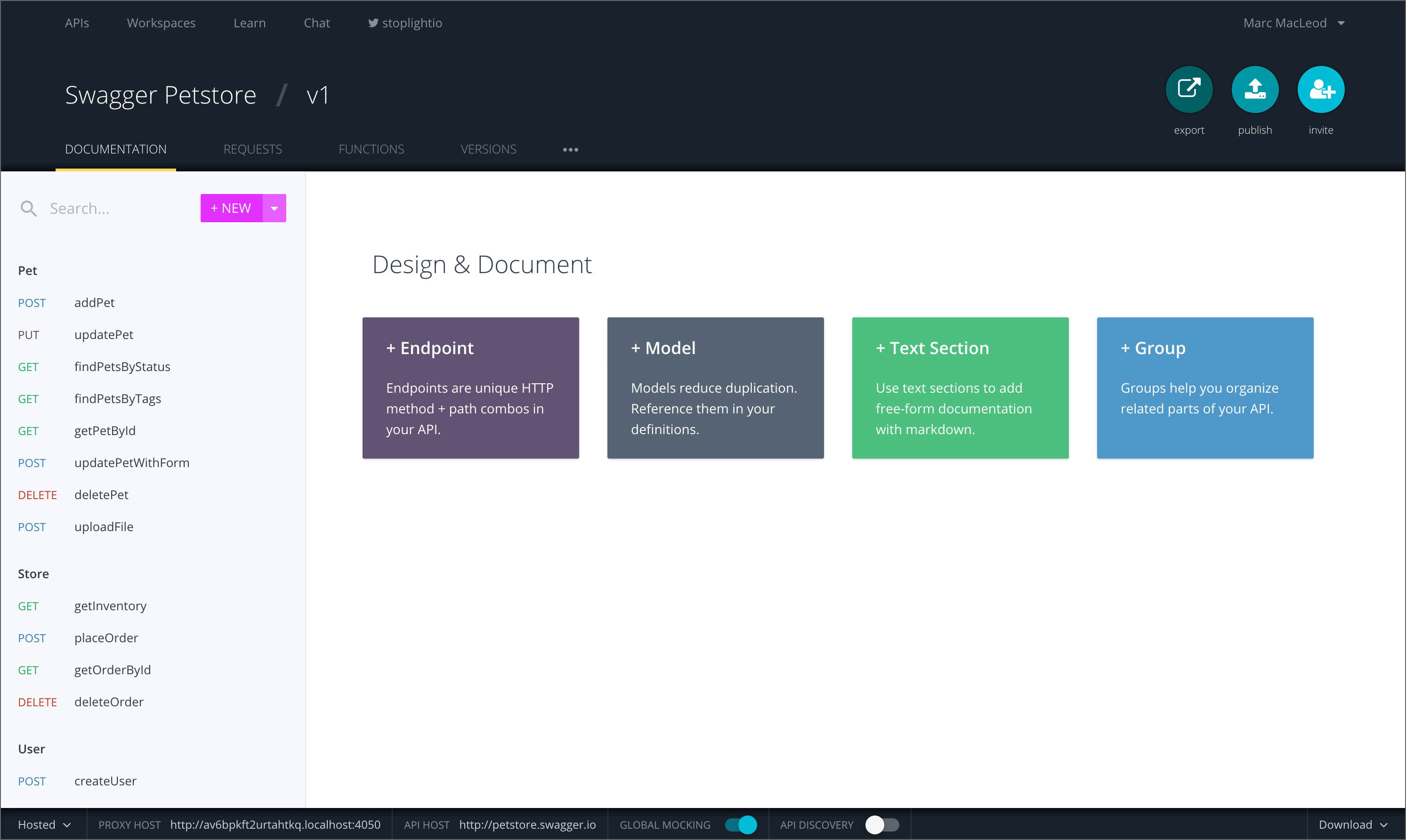
Task: Switch to the Versions tab
Action: pos(488,149)
